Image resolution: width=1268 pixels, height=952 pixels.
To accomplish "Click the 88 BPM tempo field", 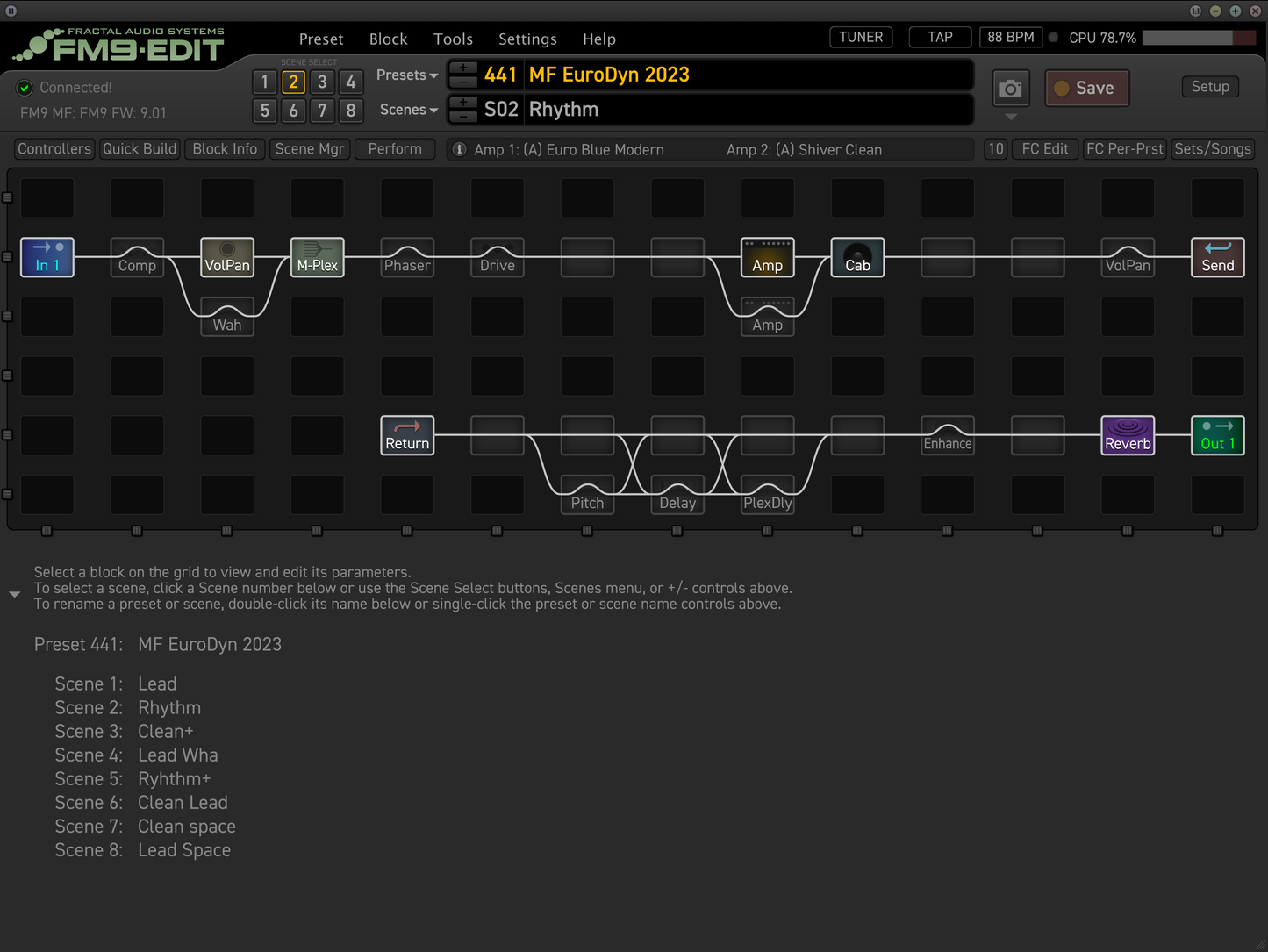I will click(x=1010, y=38).
